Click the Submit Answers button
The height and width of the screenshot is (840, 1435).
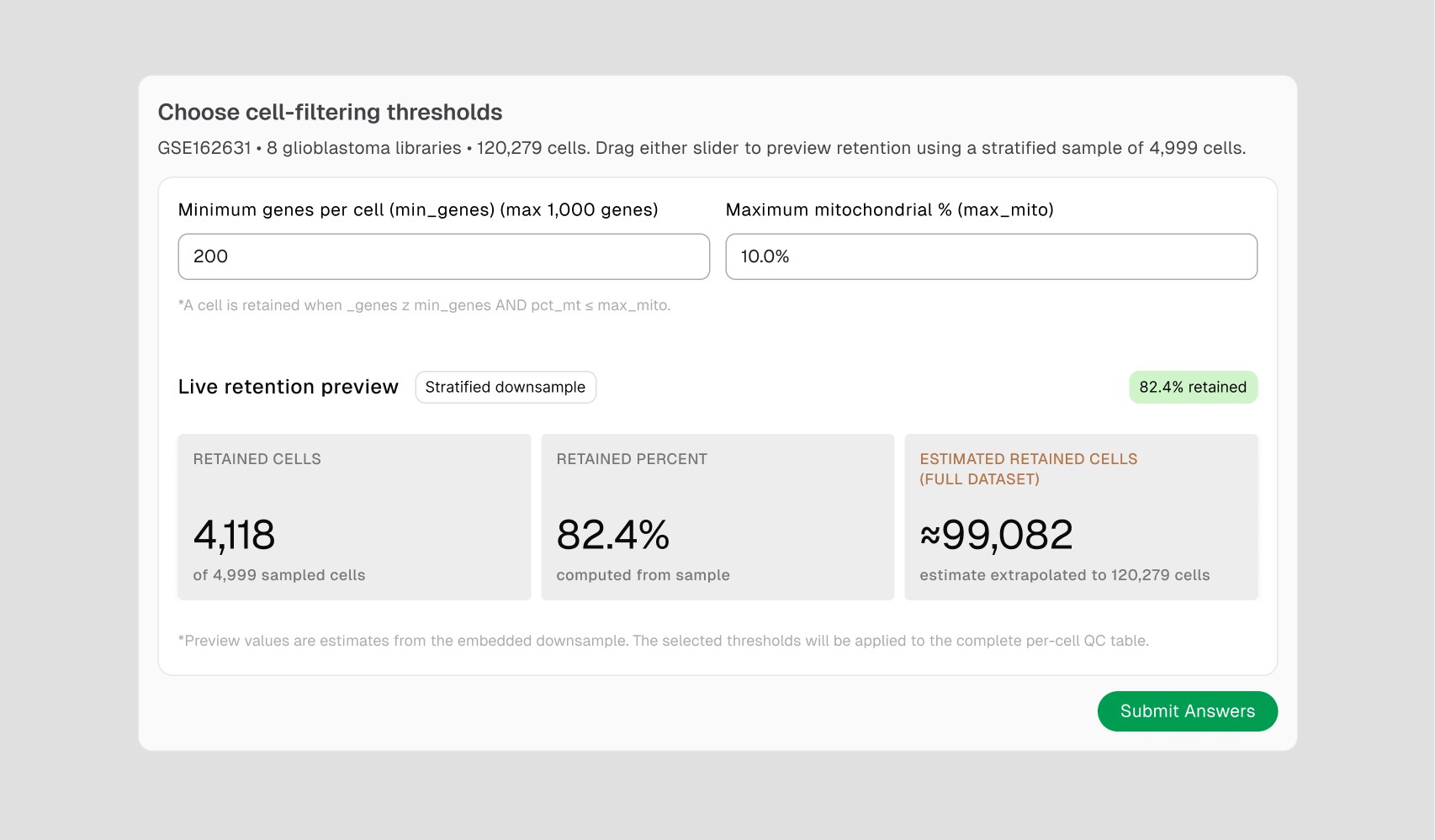[x=1188, y=711]
